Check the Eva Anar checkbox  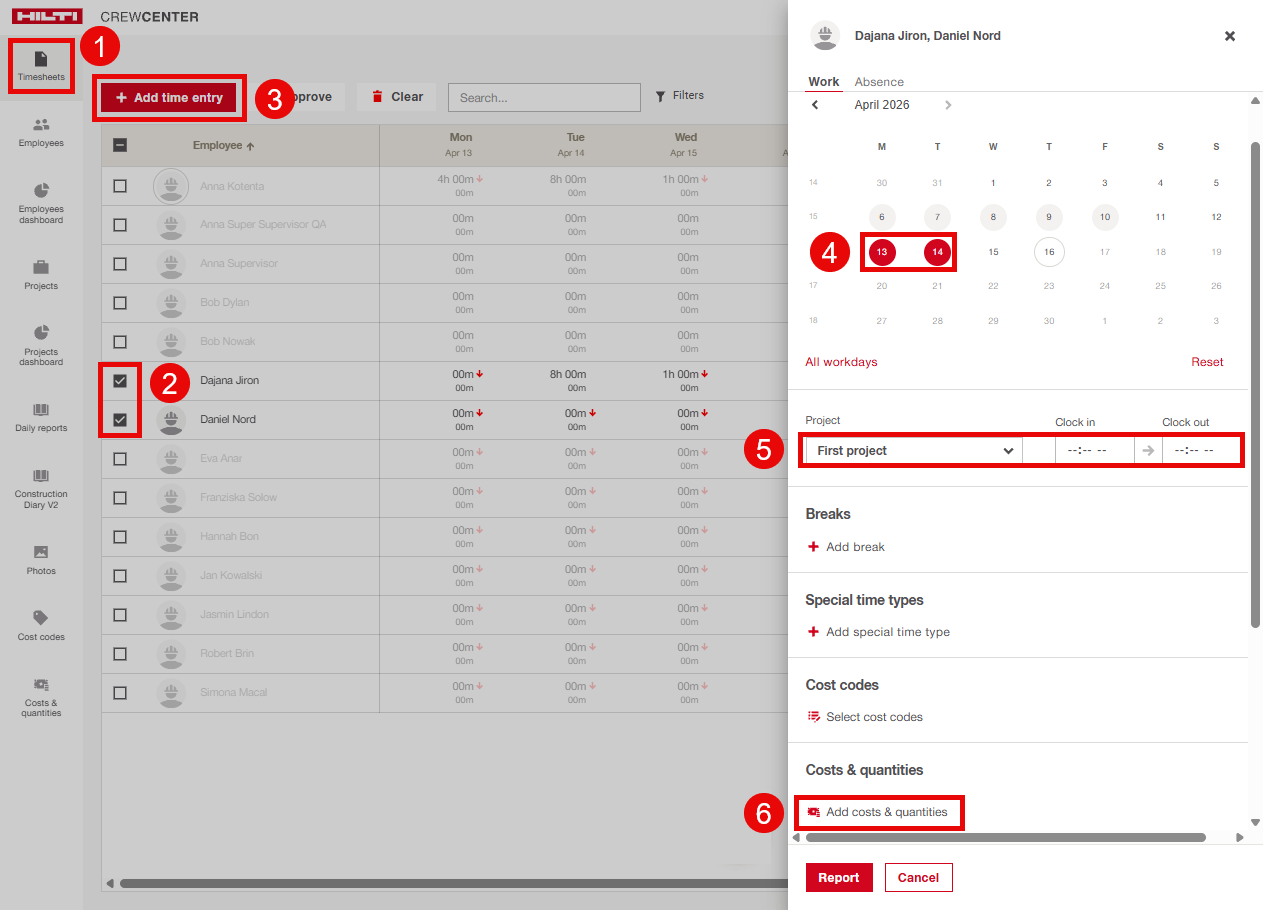[x=120, y=459]
